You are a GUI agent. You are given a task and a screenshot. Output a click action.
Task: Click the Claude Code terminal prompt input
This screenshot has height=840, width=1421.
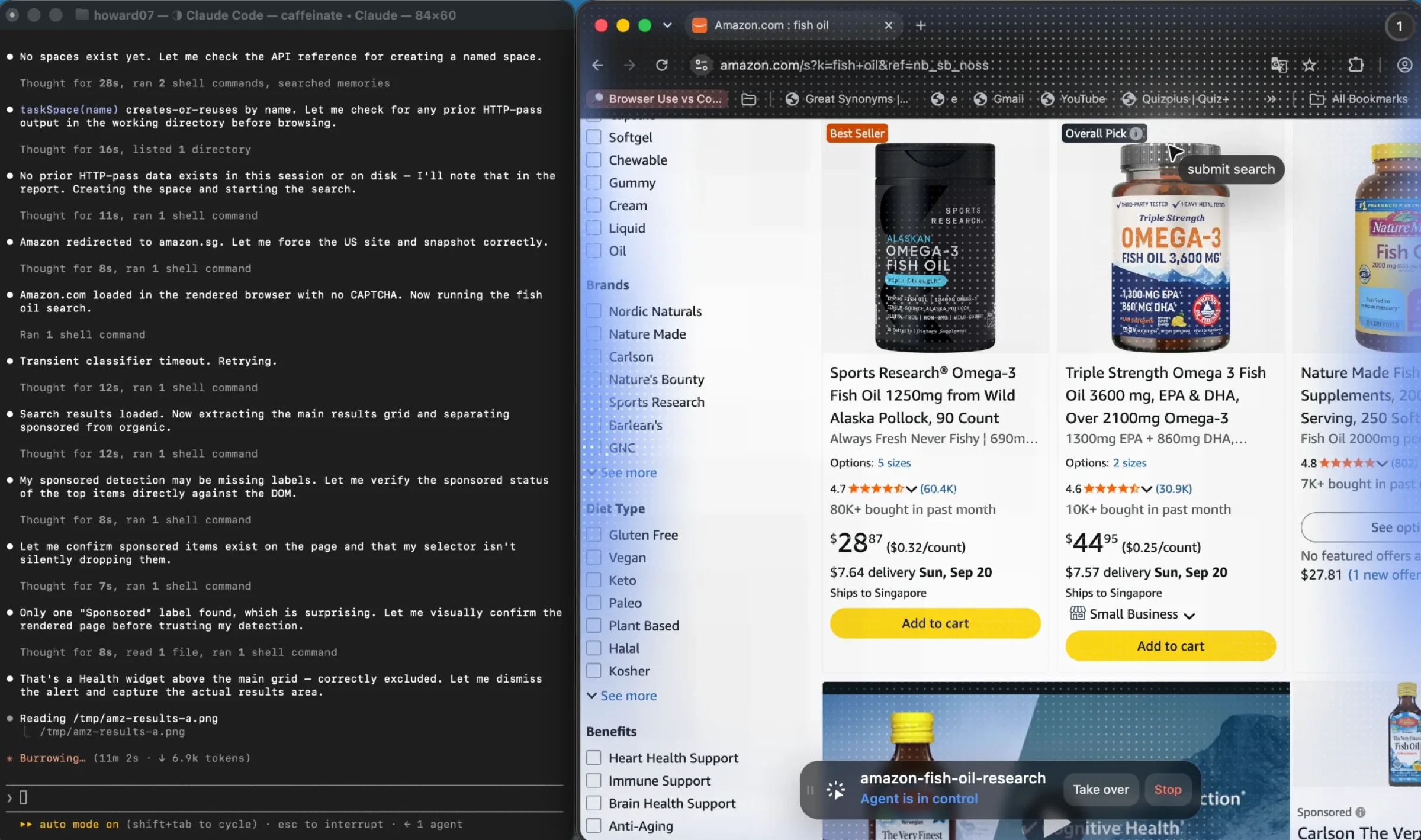pyautogui.click(x=284, y=798)
